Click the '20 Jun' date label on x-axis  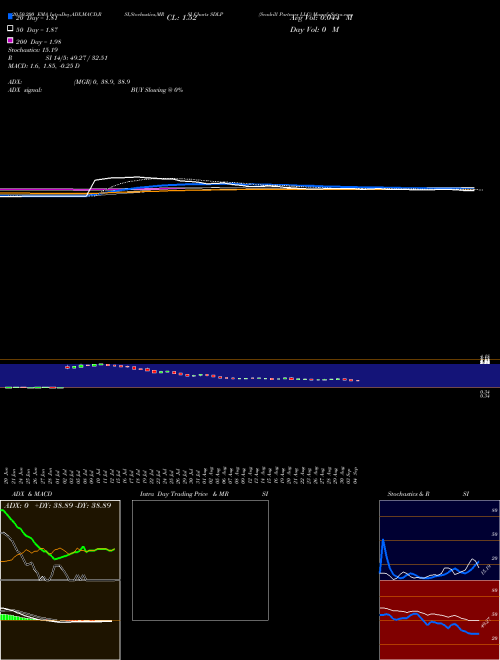pyautogui.click(x=7, y=475)
